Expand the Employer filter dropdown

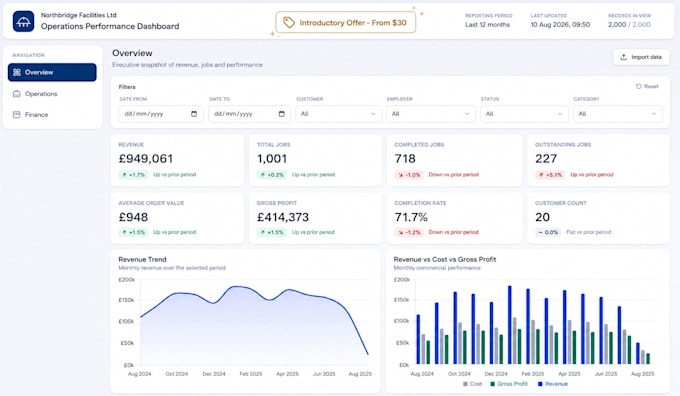coord(430,114)
